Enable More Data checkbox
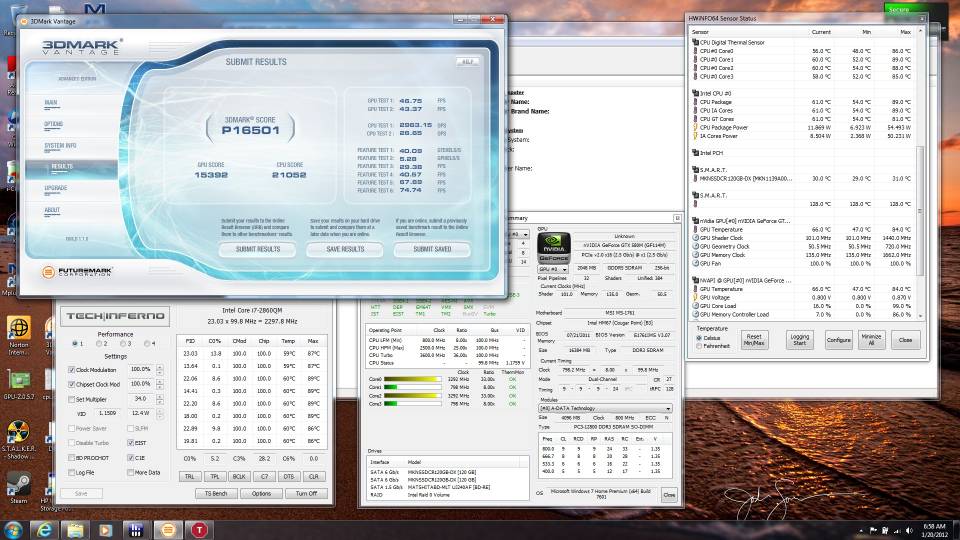 pyautogui.click(x=130, y=473)
